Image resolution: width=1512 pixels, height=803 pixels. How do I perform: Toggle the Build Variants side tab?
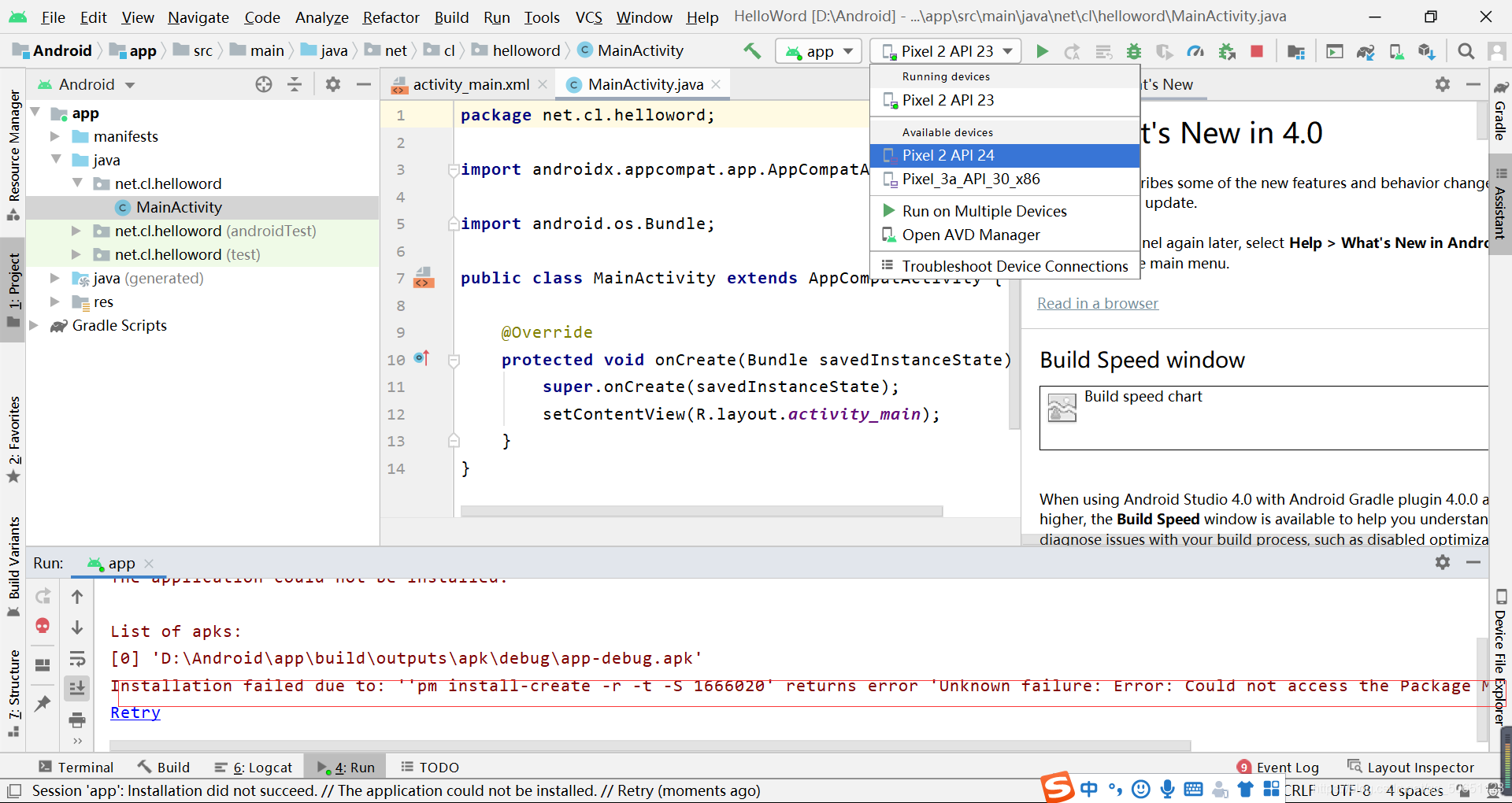tap(13, 567)
